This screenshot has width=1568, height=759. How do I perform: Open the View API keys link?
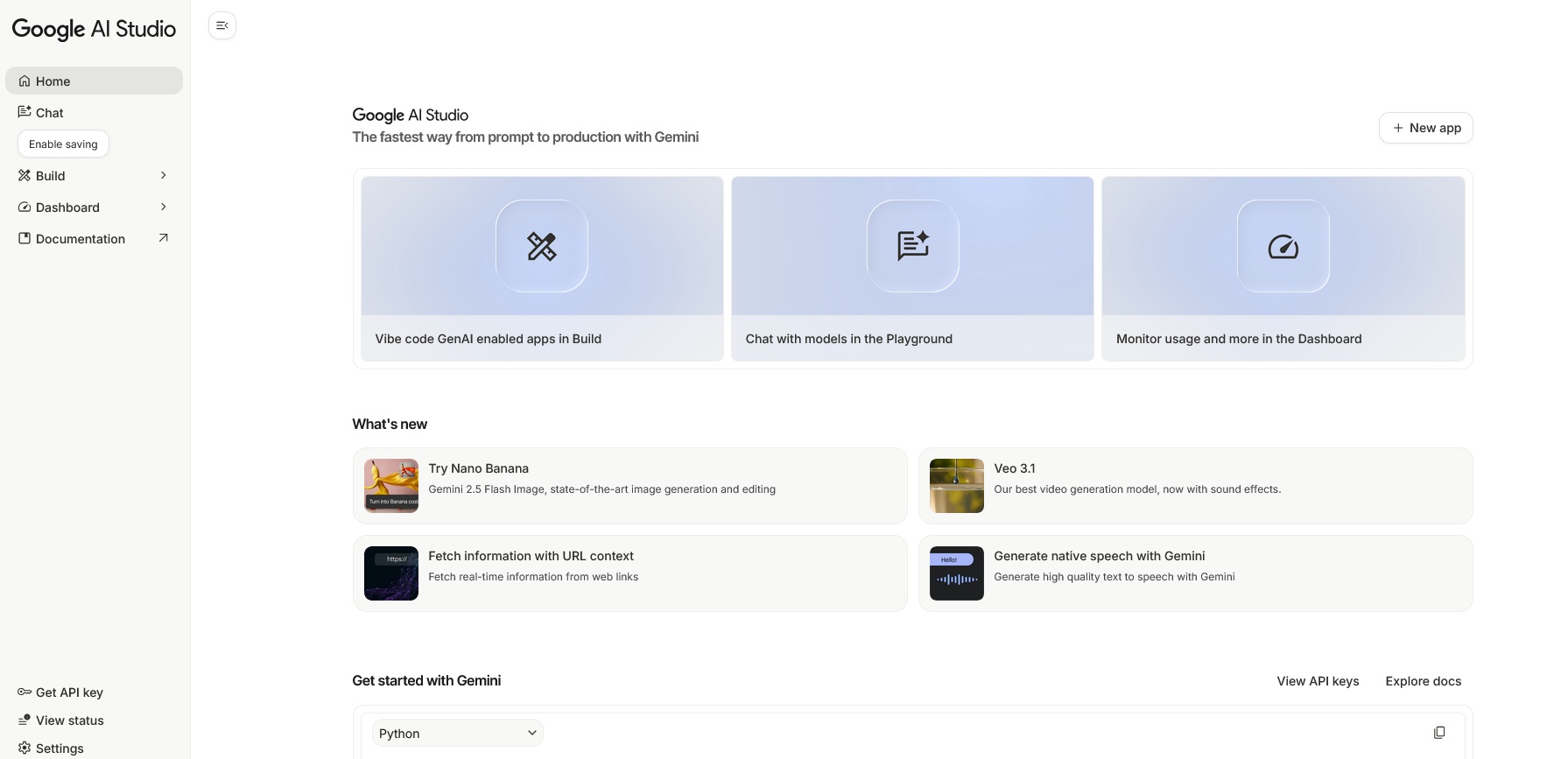point(1318,681)
